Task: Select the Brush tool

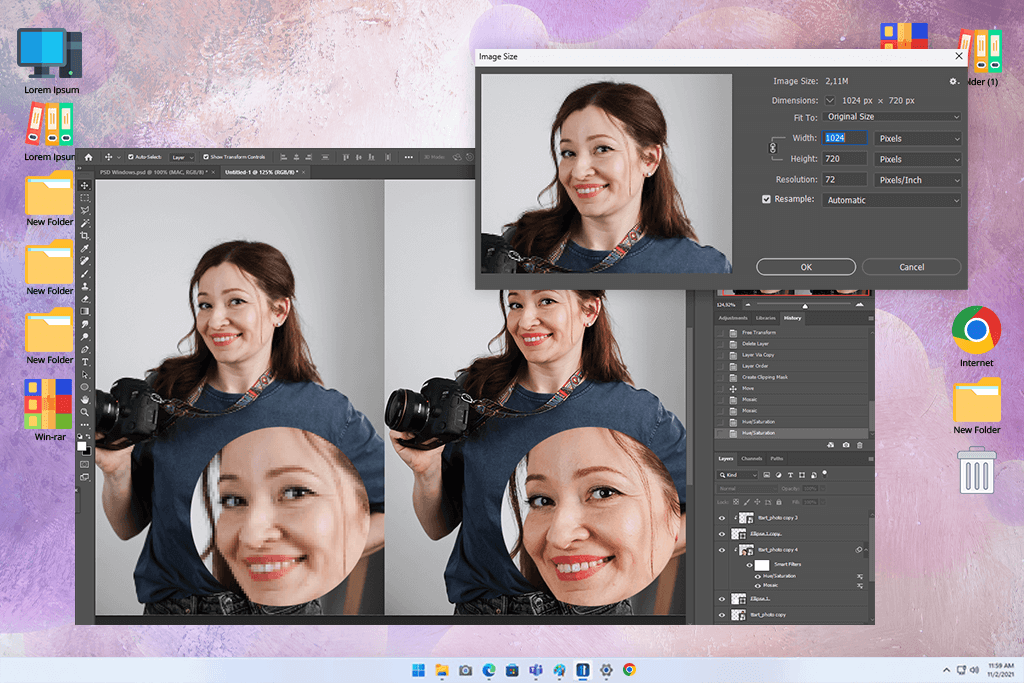Action: pos(84,274)
